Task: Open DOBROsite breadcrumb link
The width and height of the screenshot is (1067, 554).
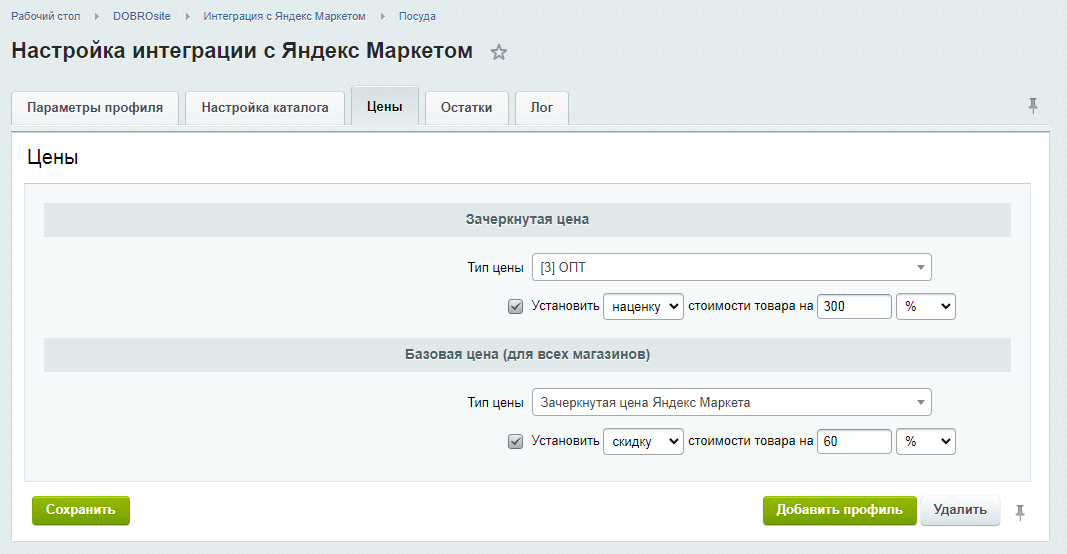Action: tap(142, 16)
